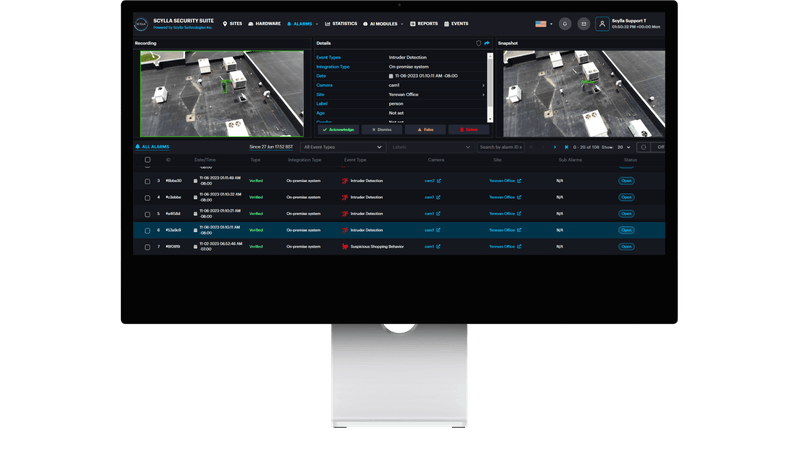Viewport: 812px width, 456px height.
Task: Open the Sites menu
Action: coord(233,24)
